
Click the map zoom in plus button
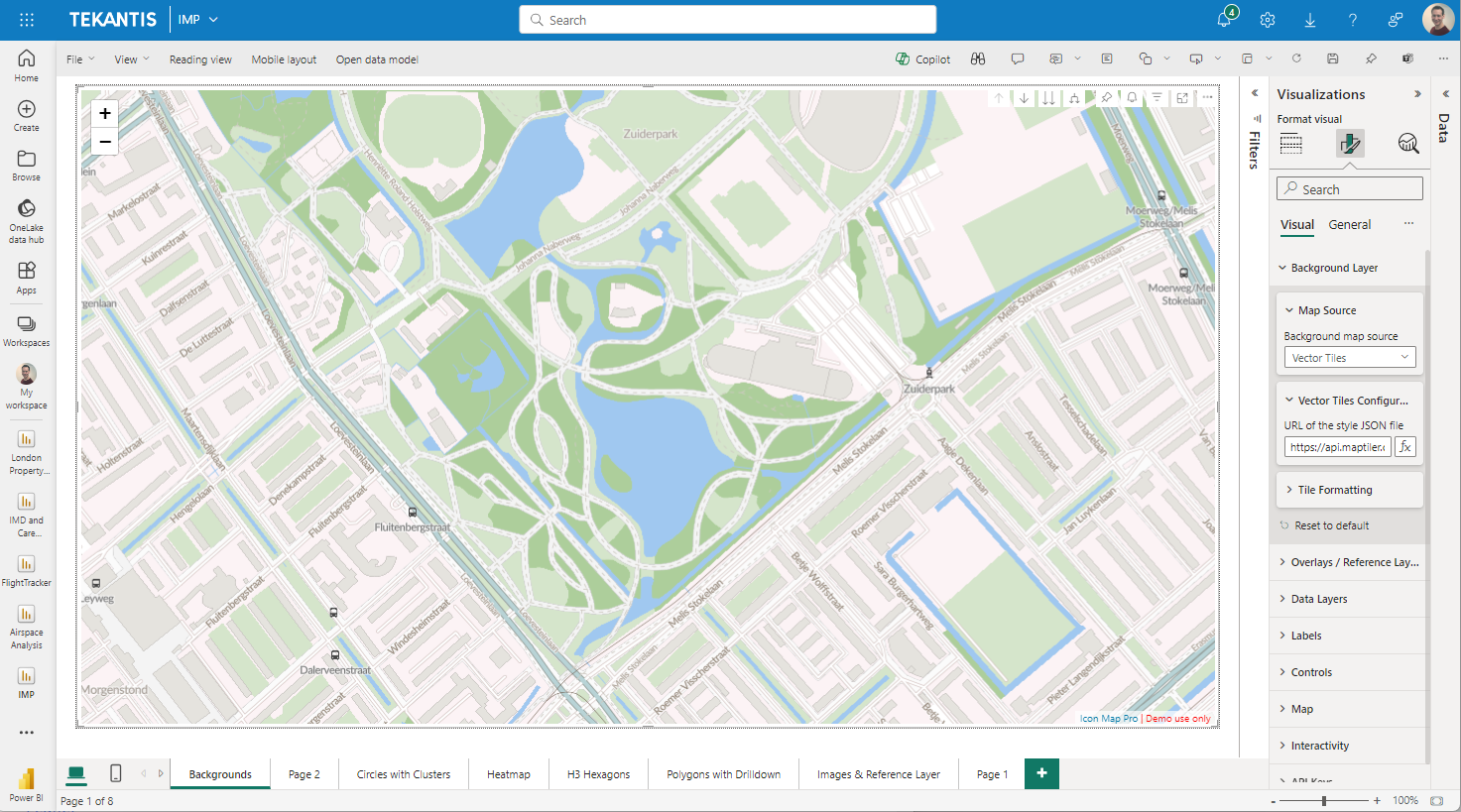[105, 114]
